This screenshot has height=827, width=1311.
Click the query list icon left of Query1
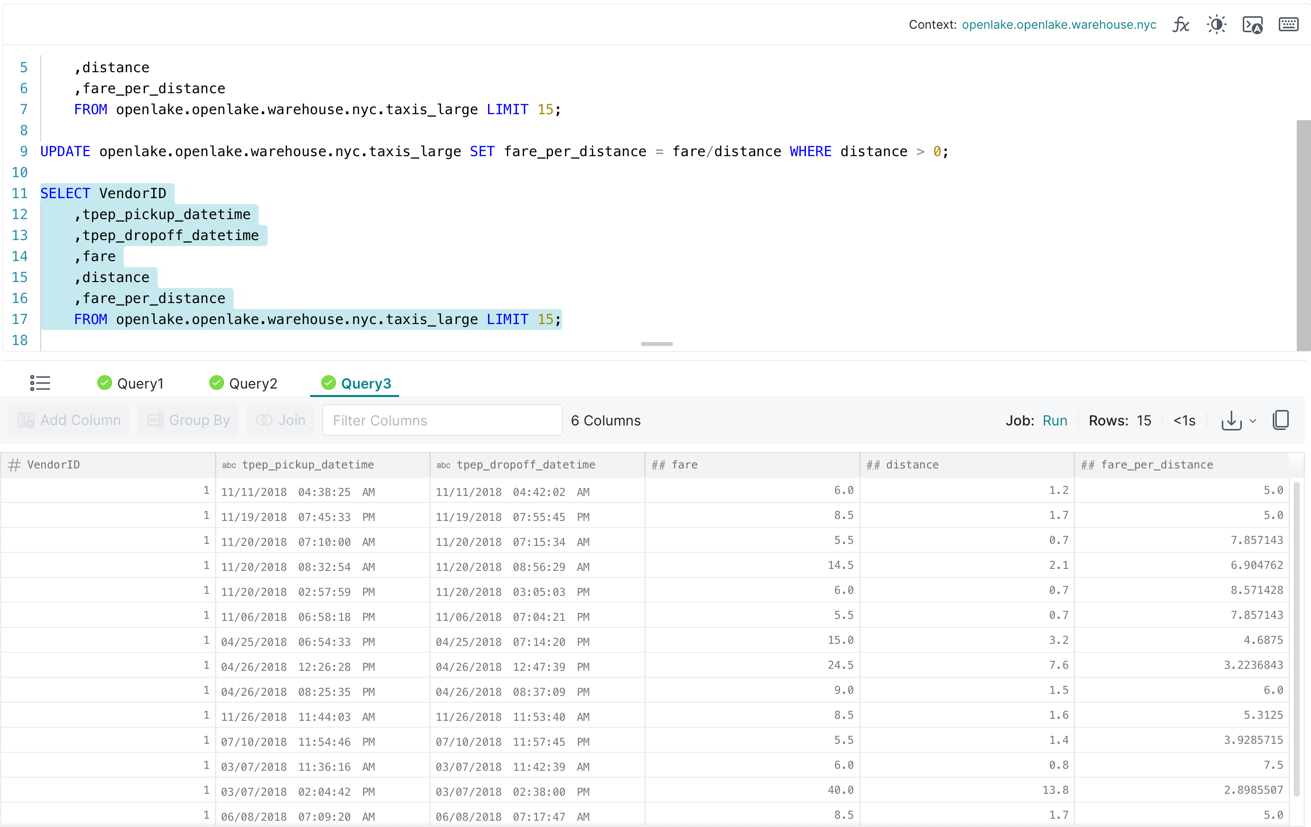[40, 383]
